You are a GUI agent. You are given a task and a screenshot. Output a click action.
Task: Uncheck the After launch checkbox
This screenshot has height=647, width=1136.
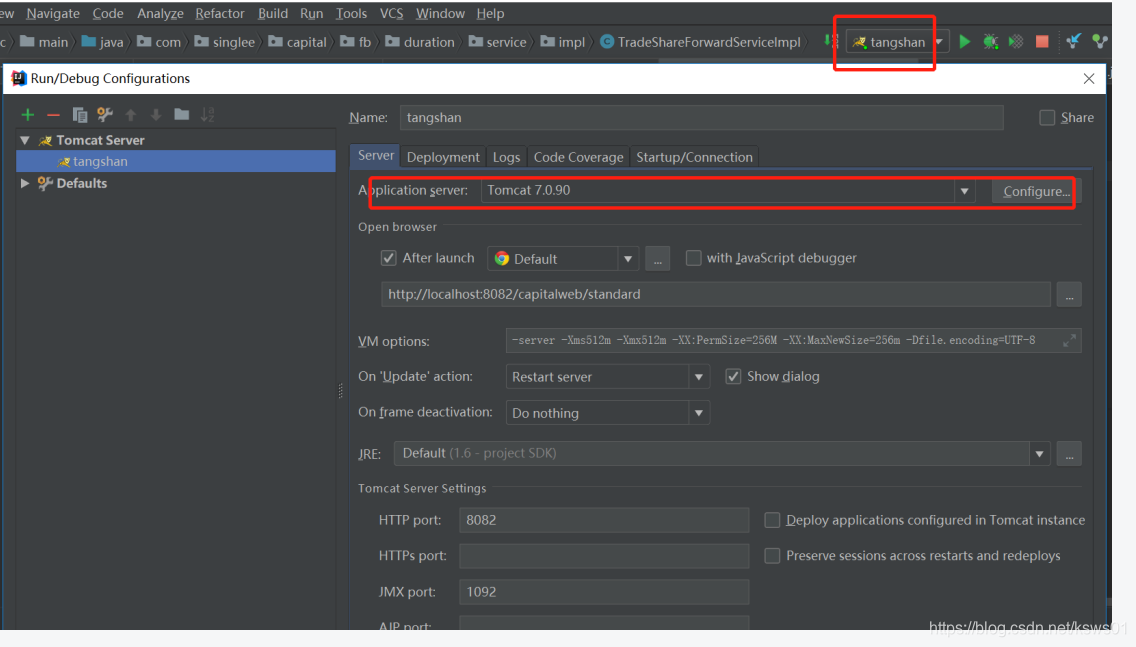(x=388, y=258)
